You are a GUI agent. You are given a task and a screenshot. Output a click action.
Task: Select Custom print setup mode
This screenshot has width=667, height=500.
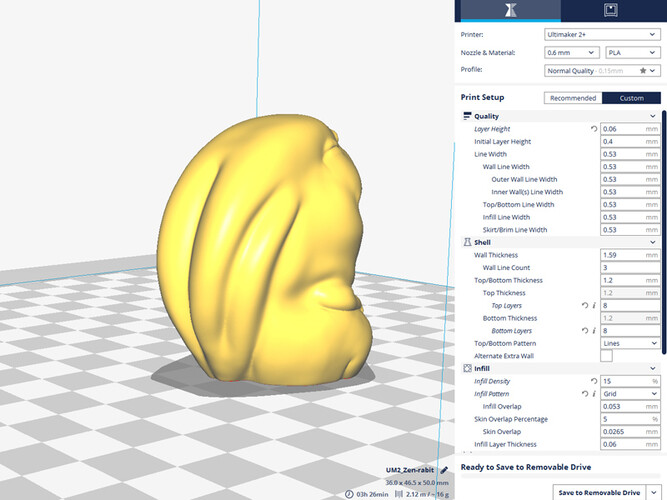click(631, 98)
